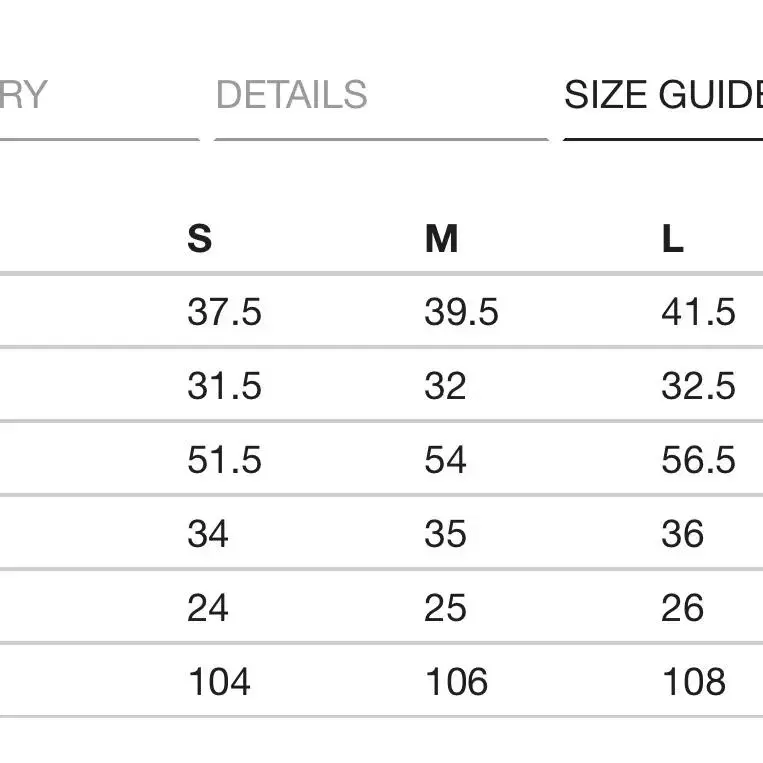This screenshot has height=763, width=763.
Task: Select the 37.5 measurement cell
Action: point(224,312)
